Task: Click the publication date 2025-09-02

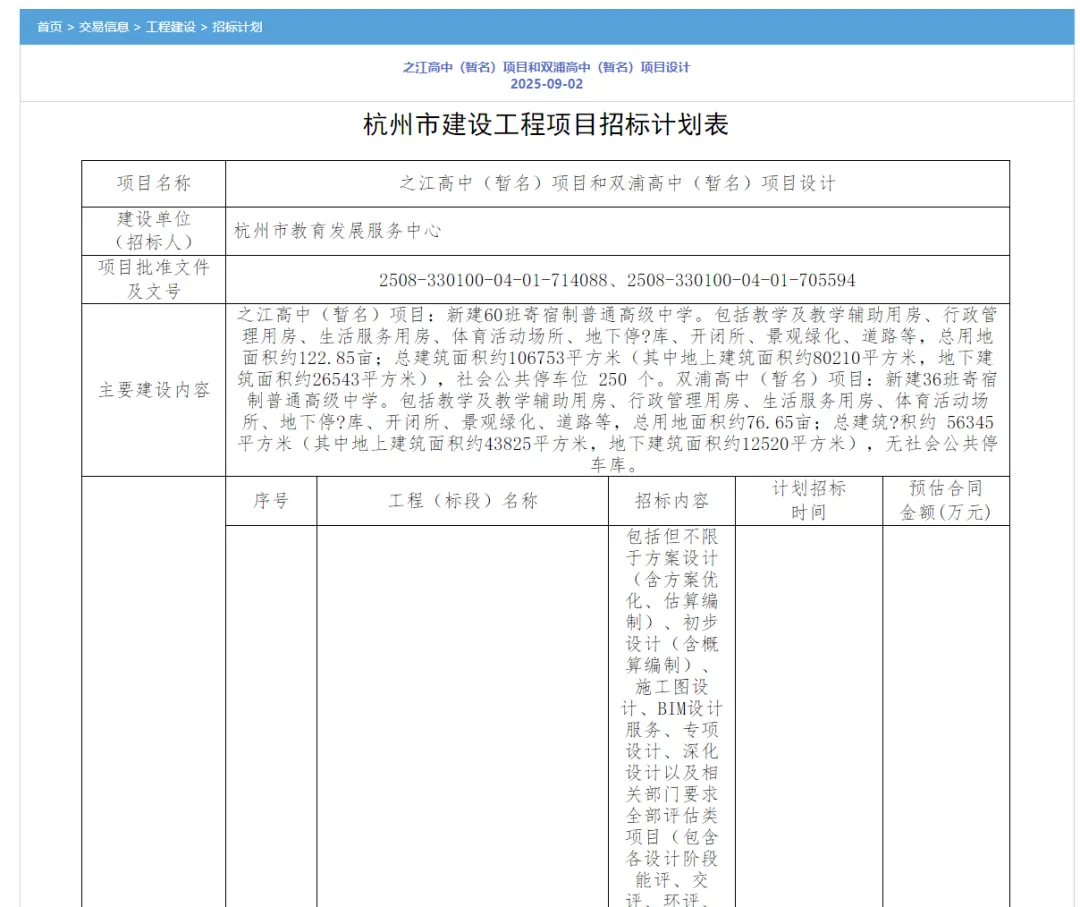Action: pos(546,84)
